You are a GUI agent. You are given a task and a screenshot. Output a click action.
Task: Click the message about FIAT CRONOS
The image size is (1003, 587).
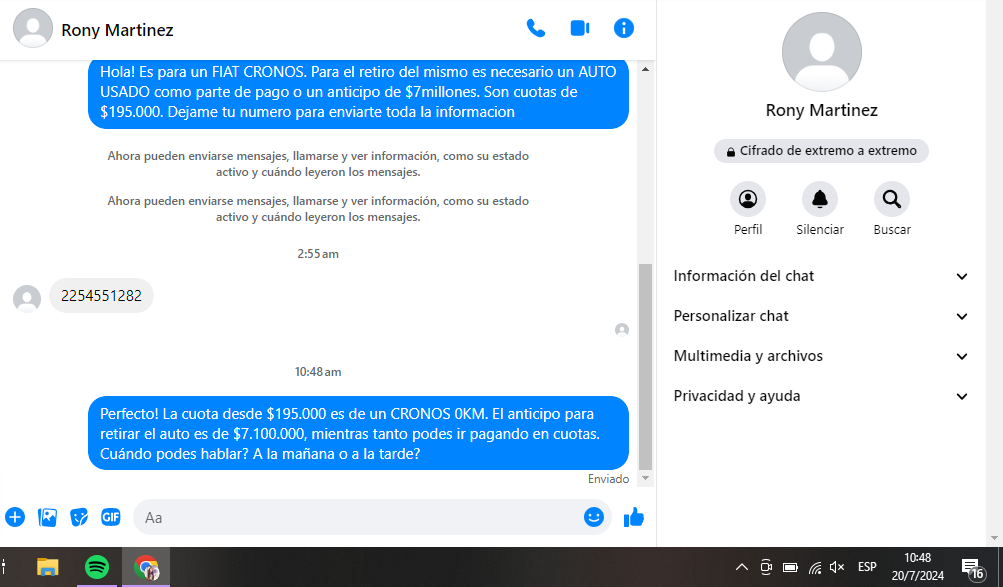(x=358, y=95)
